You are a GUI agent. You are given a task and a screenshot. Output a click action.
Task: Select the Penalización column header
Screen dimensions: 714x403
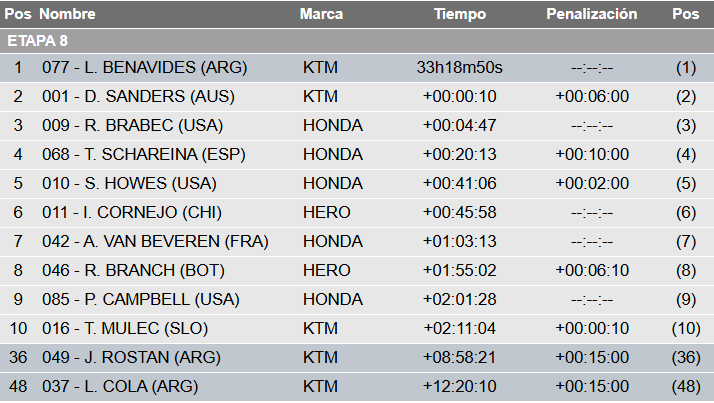(x=592, y=15)
